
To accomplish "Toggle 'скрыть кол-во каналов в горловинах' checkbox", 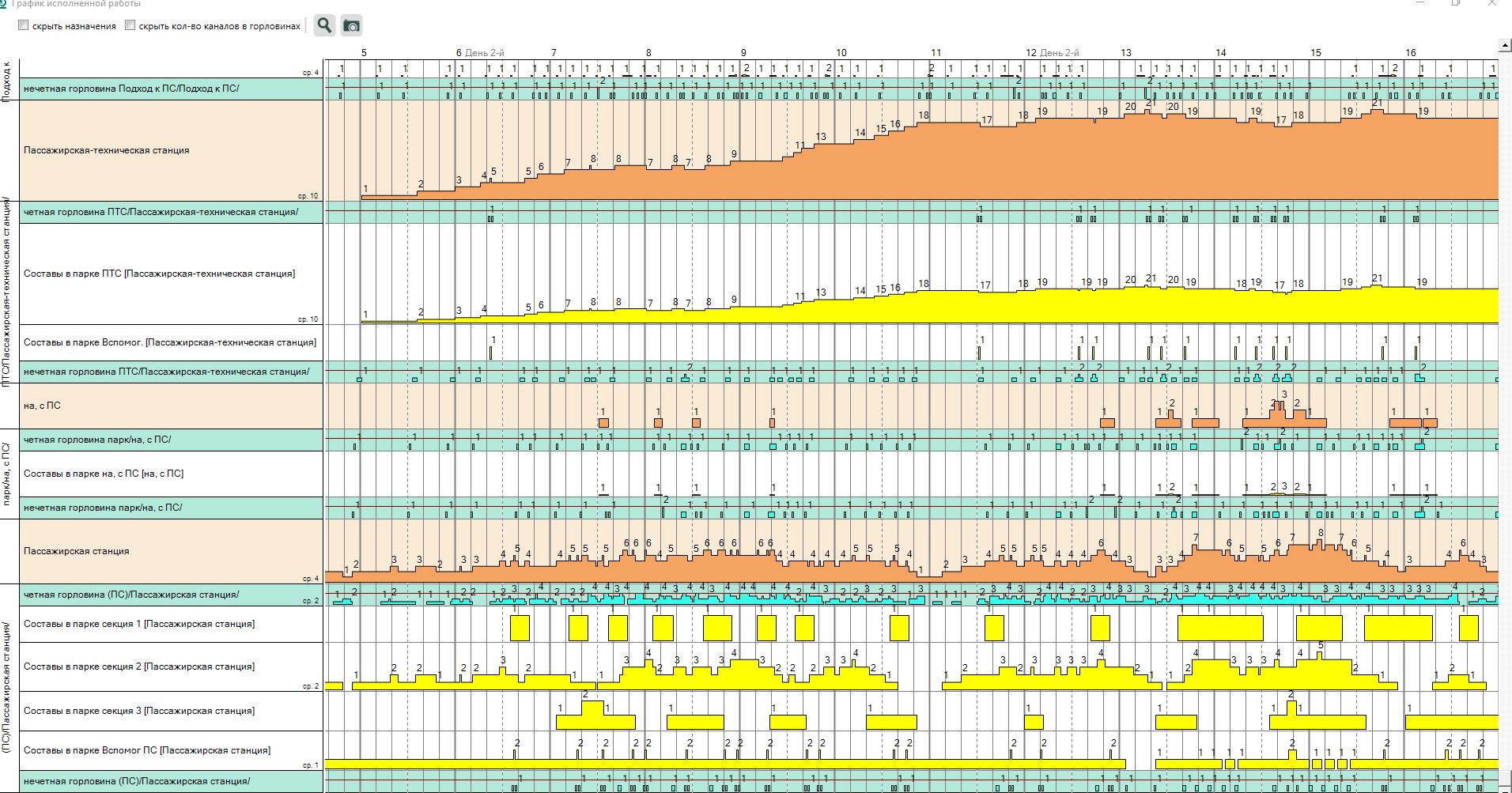I will (x=130, y=25).
